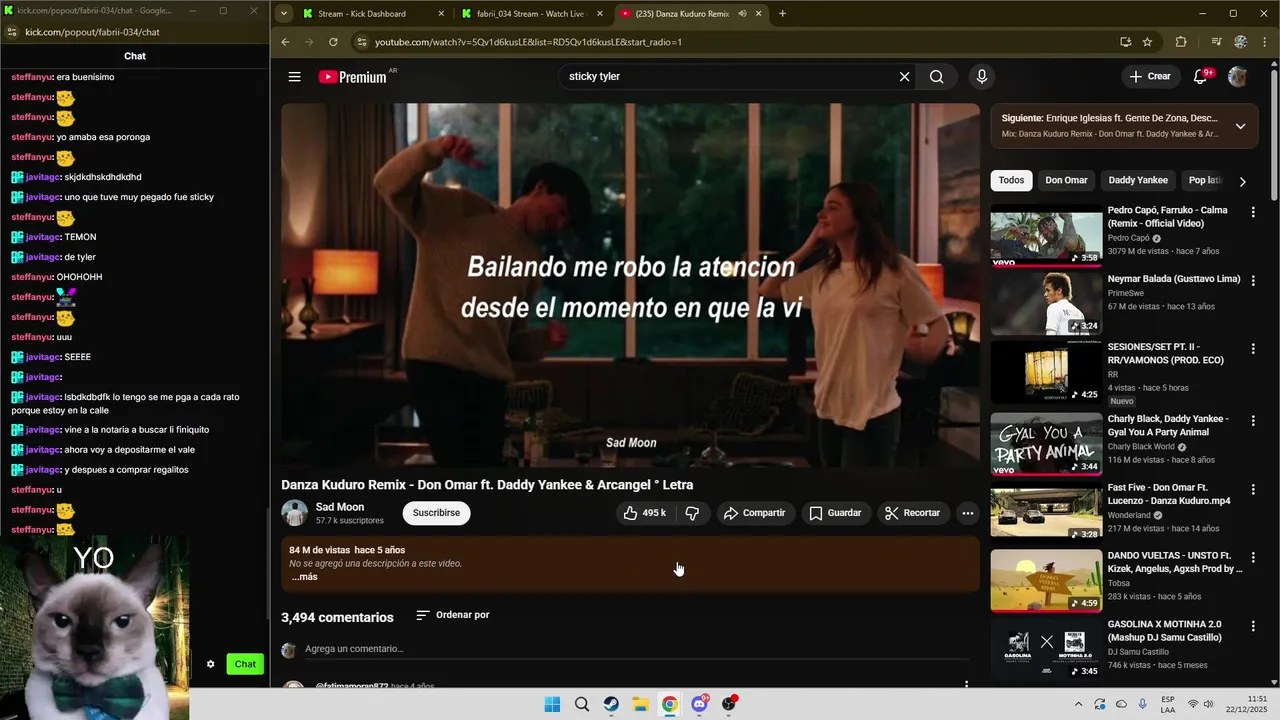
Task: Like the video with thumbs up
Action: (x=645, y=513)
